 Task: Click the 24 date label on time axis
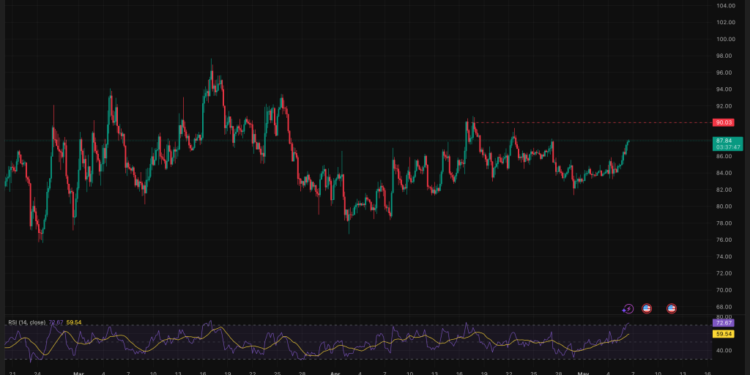[x=38, y=373]
